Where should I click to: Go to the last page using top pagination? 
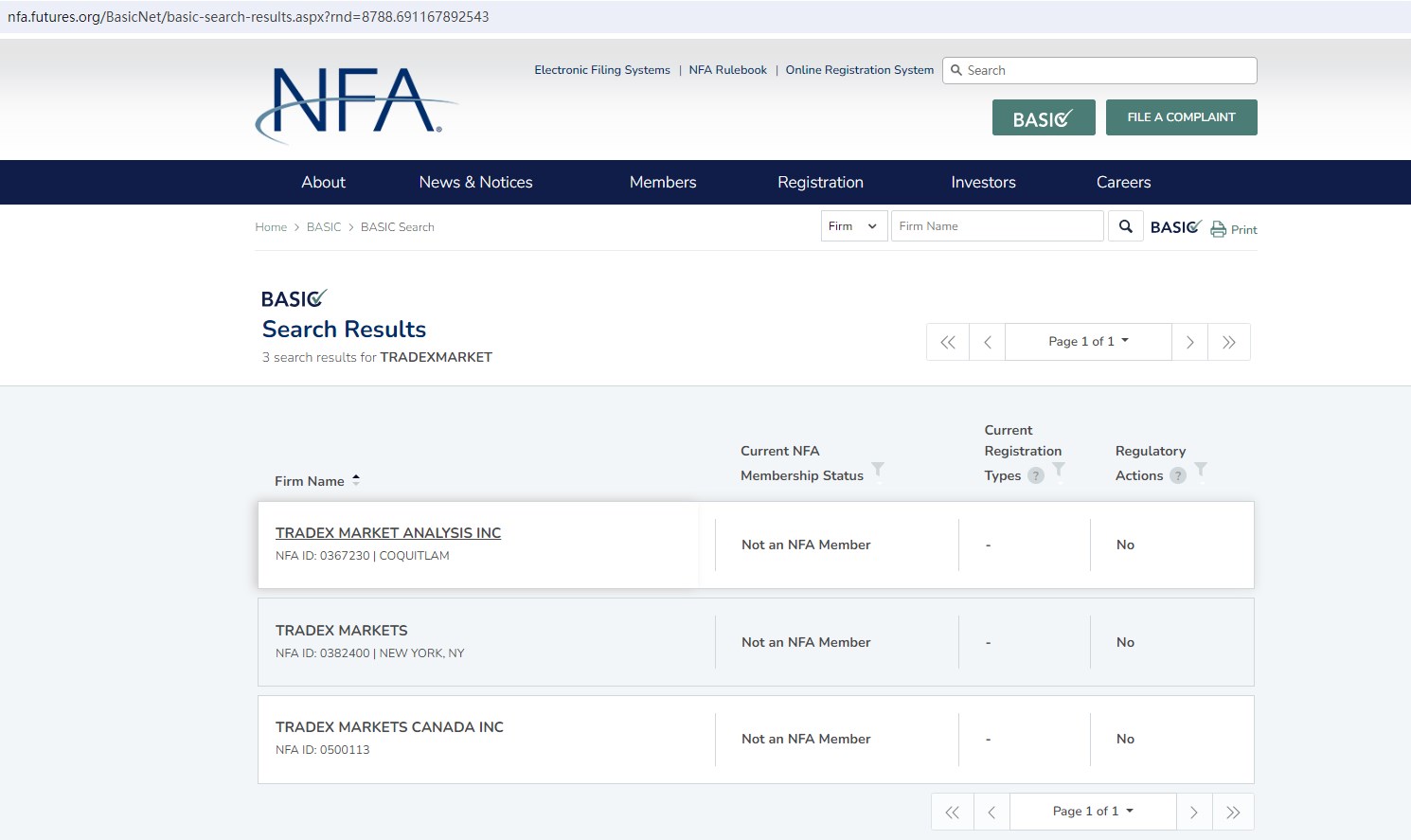(x=1228, y=342)
